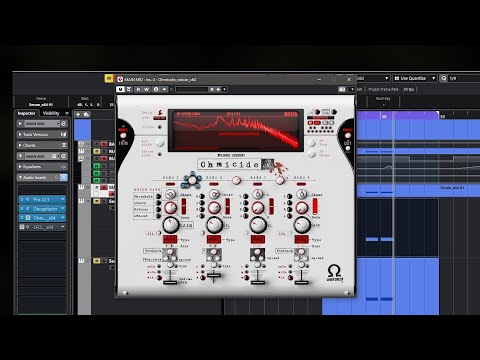Screen dimensions: 480x360
Task: Click the spectrum analyzer display
Action: tap(236, 130)
